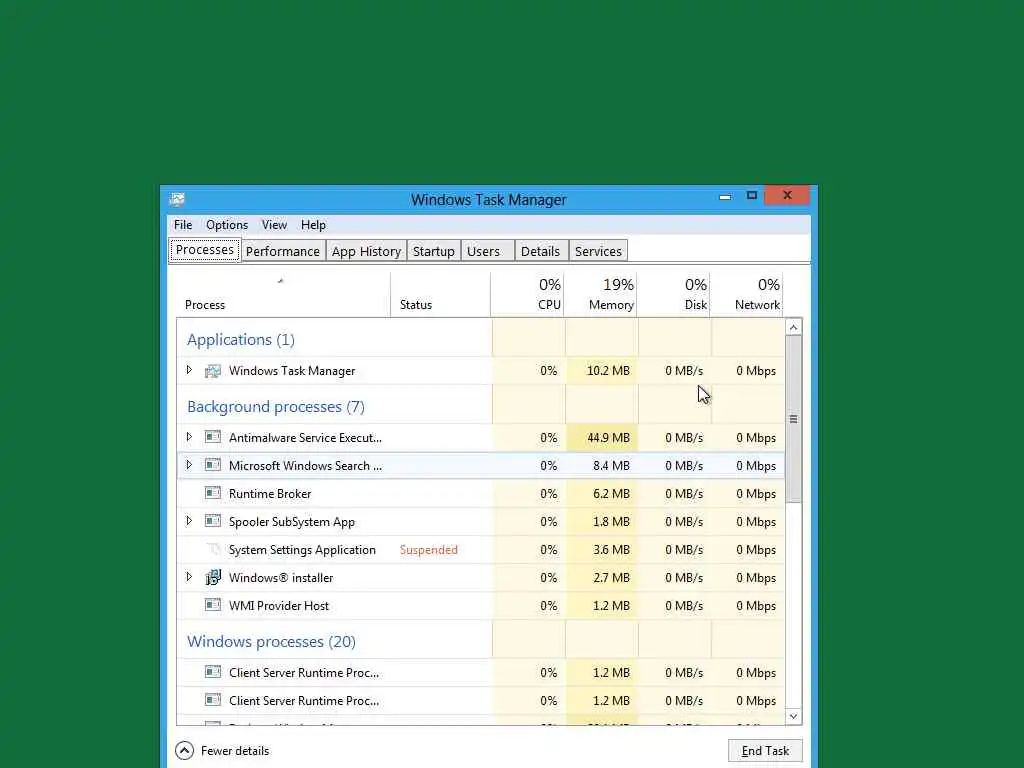Expand the Spooler SubSystem App row
The height and width of the screenshot is (768, 1024).
189,520
